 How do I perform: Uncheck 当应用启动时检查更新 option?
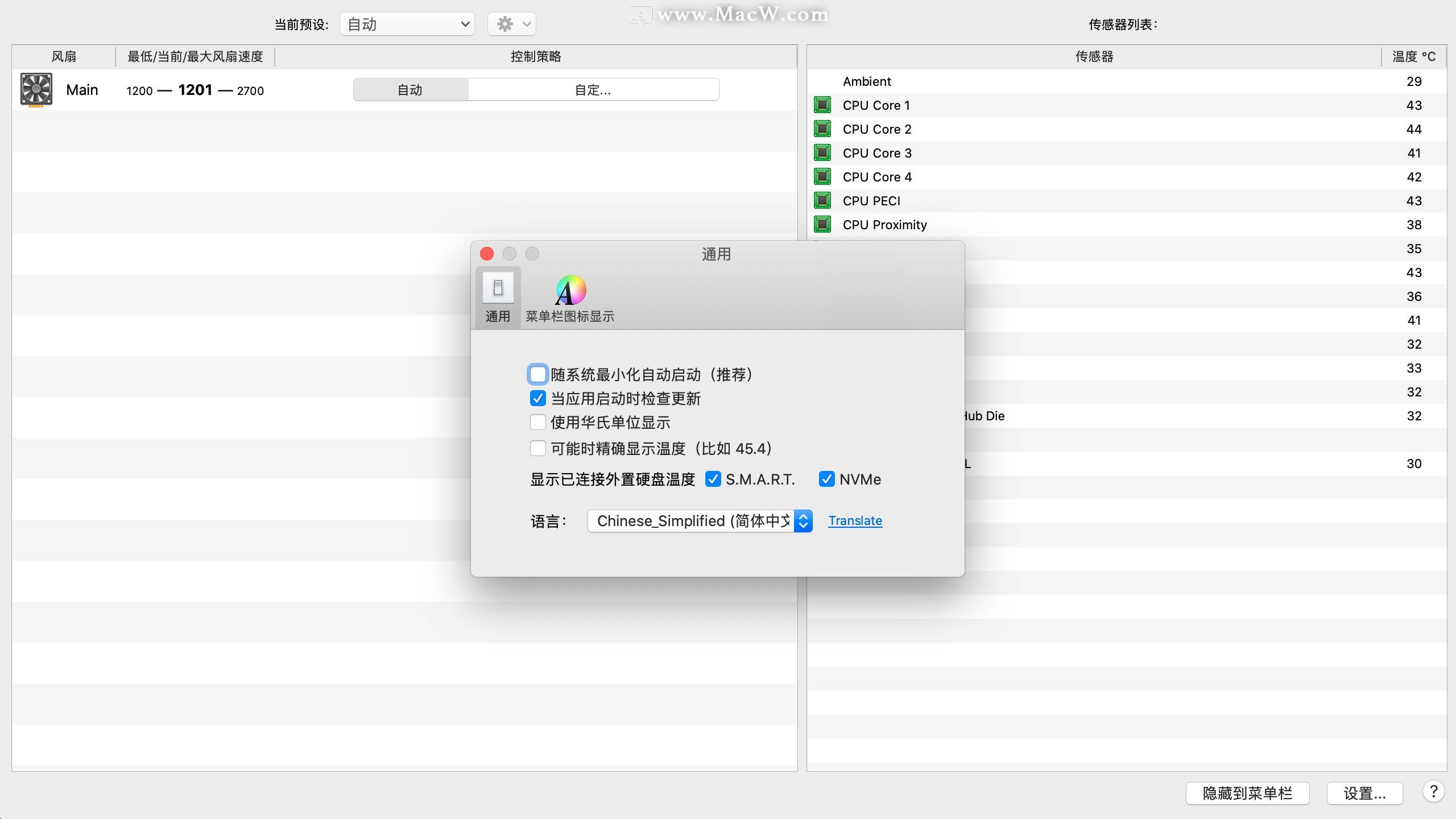537,398
